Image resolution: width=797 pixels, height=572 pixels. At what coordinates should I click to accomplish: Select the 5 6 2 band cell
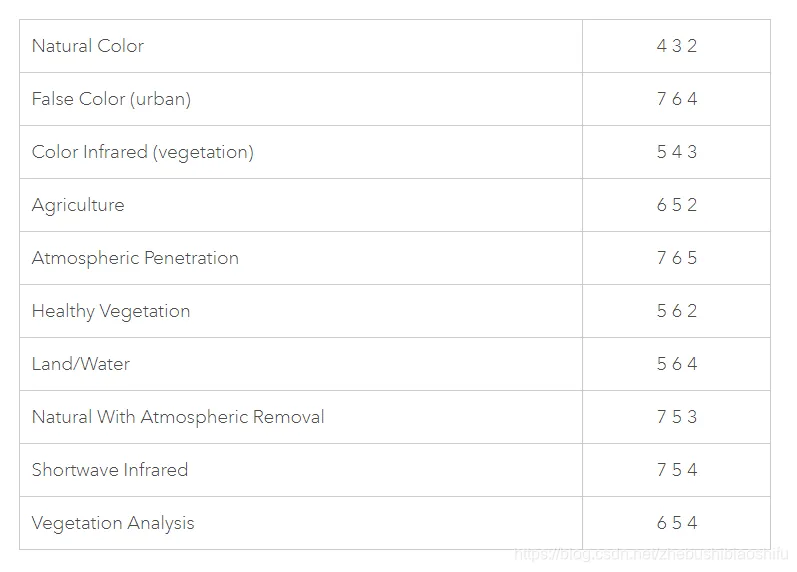pyautogui.click(x=677, y=311)
